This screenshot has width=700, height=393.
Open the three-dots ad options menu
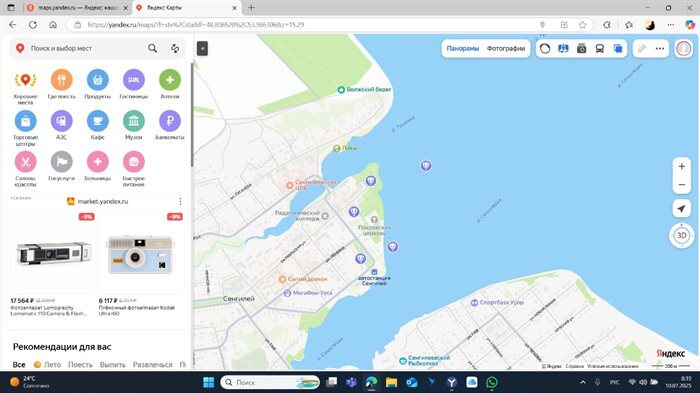click(x=180, y=201)
